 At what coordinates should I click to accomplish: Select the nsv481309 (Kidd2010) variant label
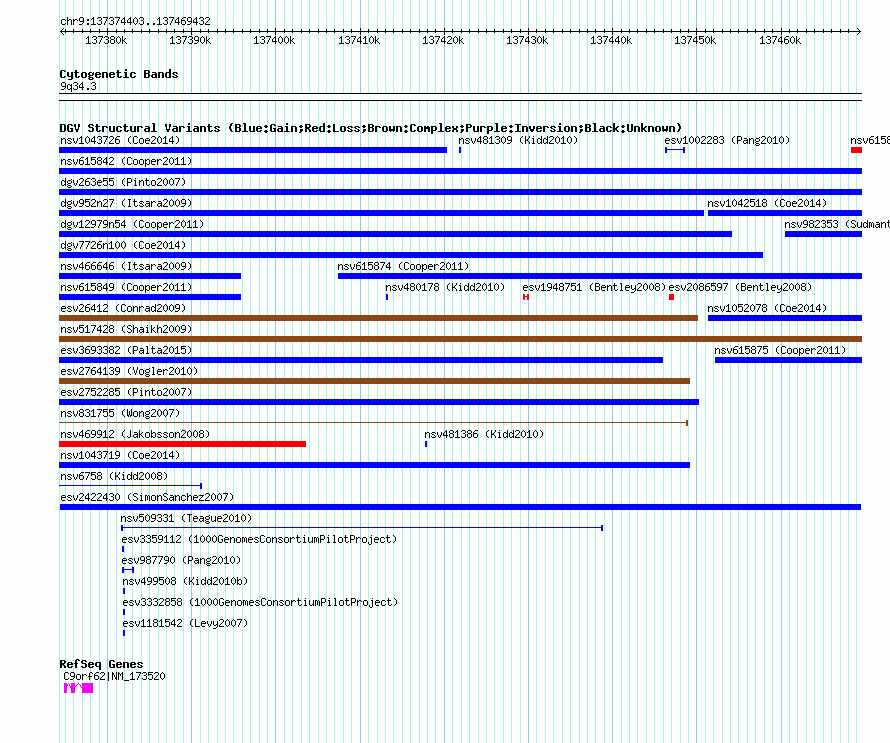point(518,140)
